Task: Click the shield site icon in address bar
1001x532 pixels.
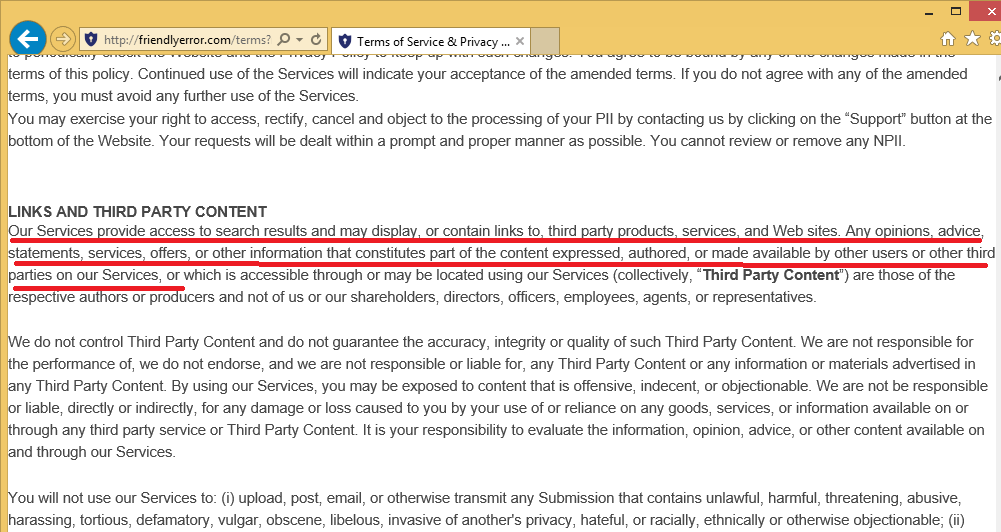Action: point(91,40)
